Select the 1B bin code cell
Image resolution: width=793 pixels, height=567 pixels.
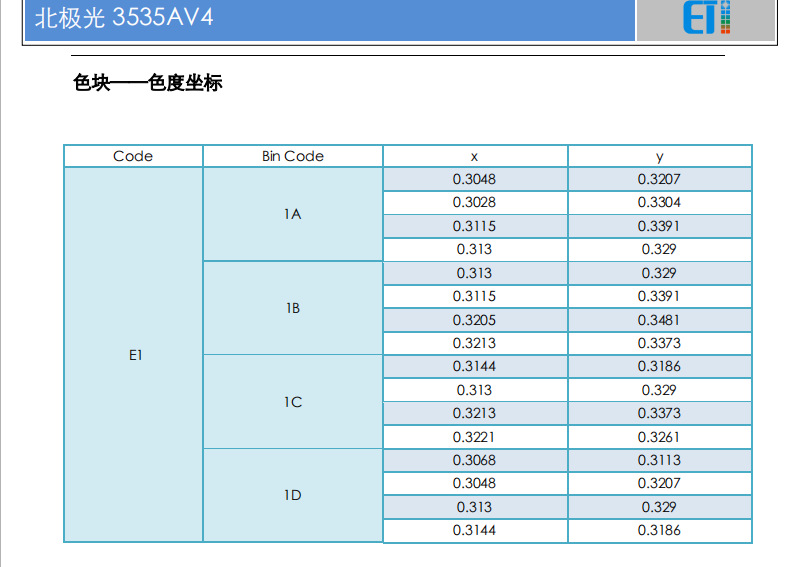293,308
